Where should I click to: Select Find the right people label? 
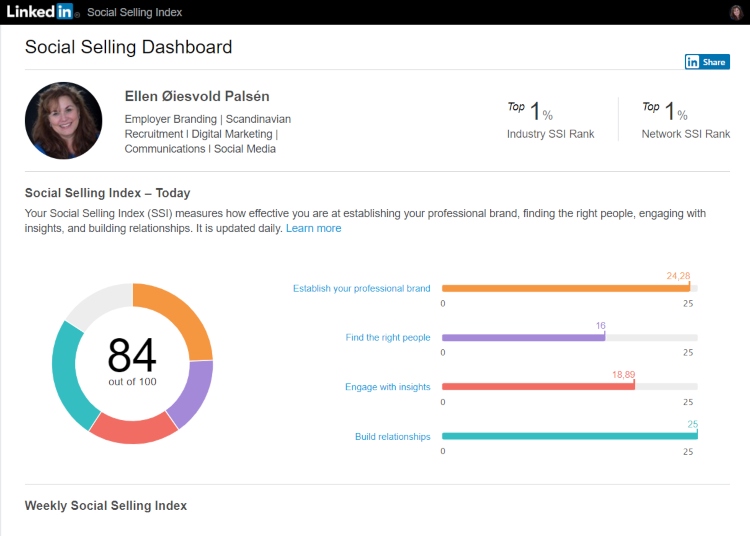[x=388, y=338]
